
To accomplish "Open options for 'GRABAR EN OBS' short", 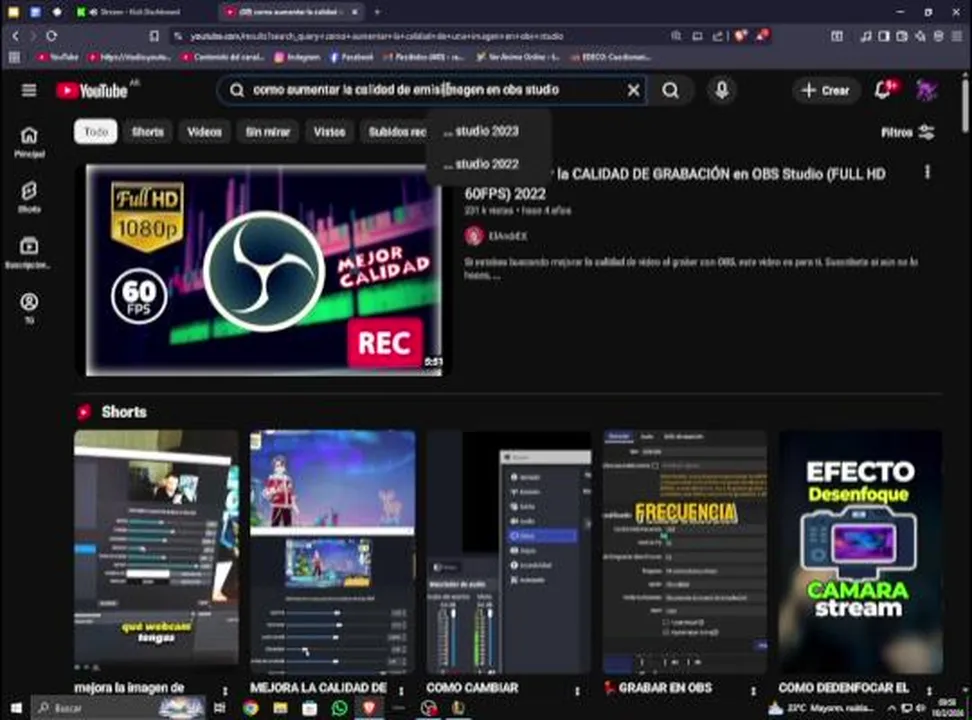I will tap(753, 690).
